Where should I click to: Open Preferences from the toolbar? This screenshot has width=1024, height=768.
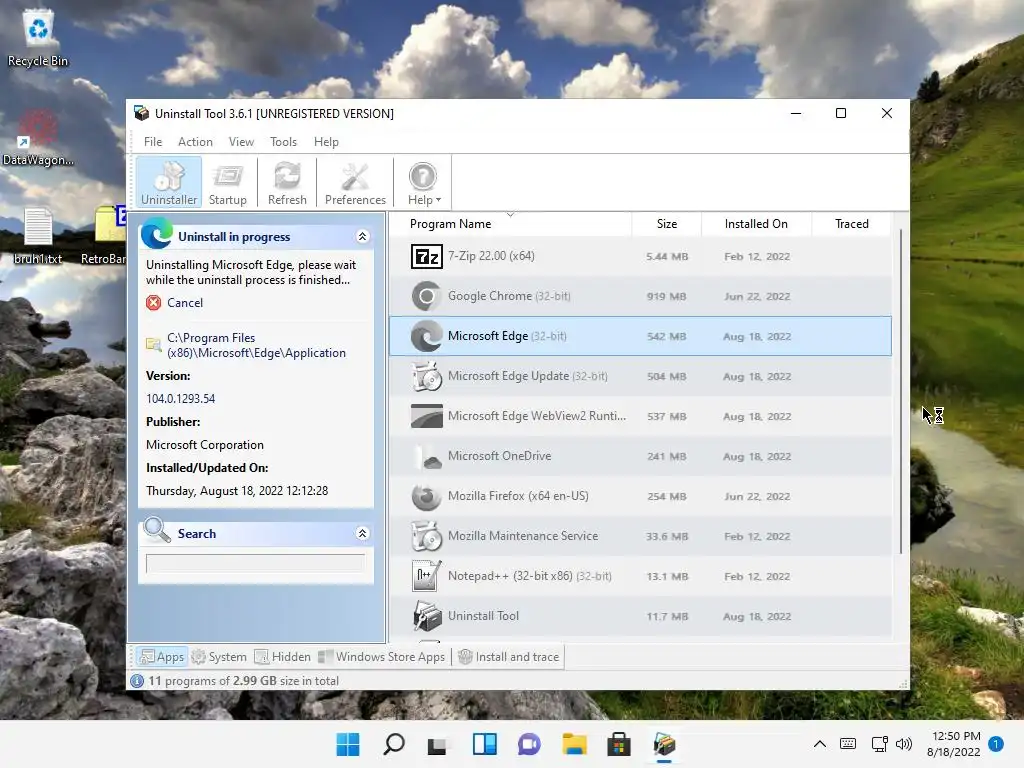pos(355,182)
